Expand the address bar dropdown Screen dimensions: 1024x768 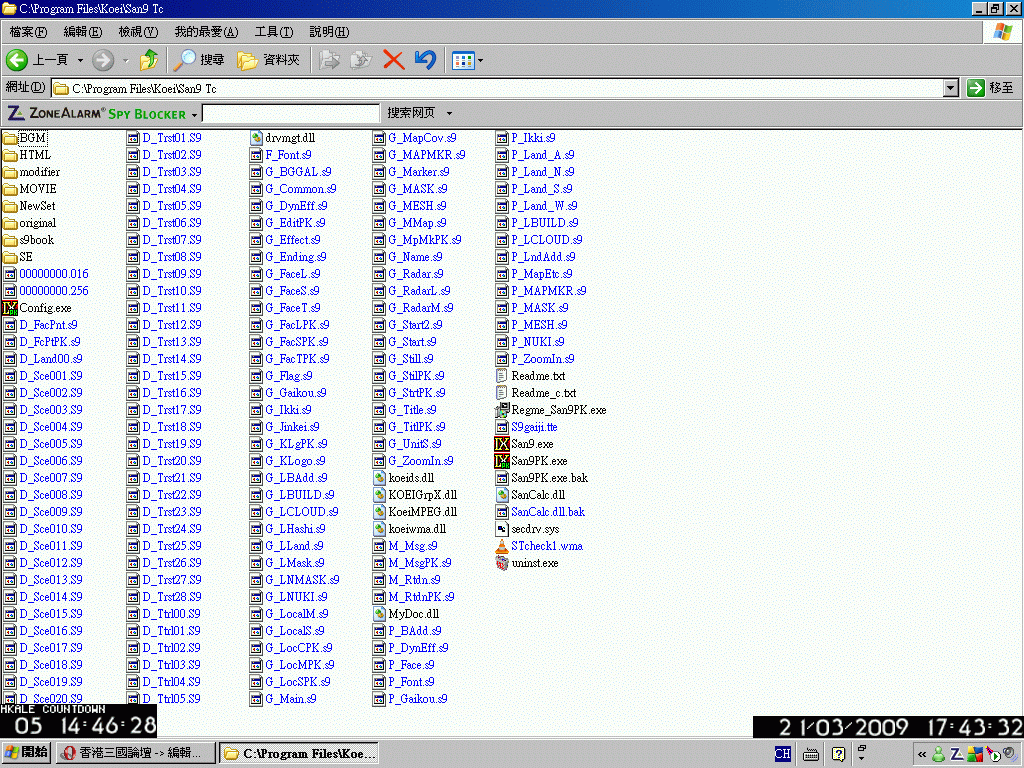(x=951, y=88)
